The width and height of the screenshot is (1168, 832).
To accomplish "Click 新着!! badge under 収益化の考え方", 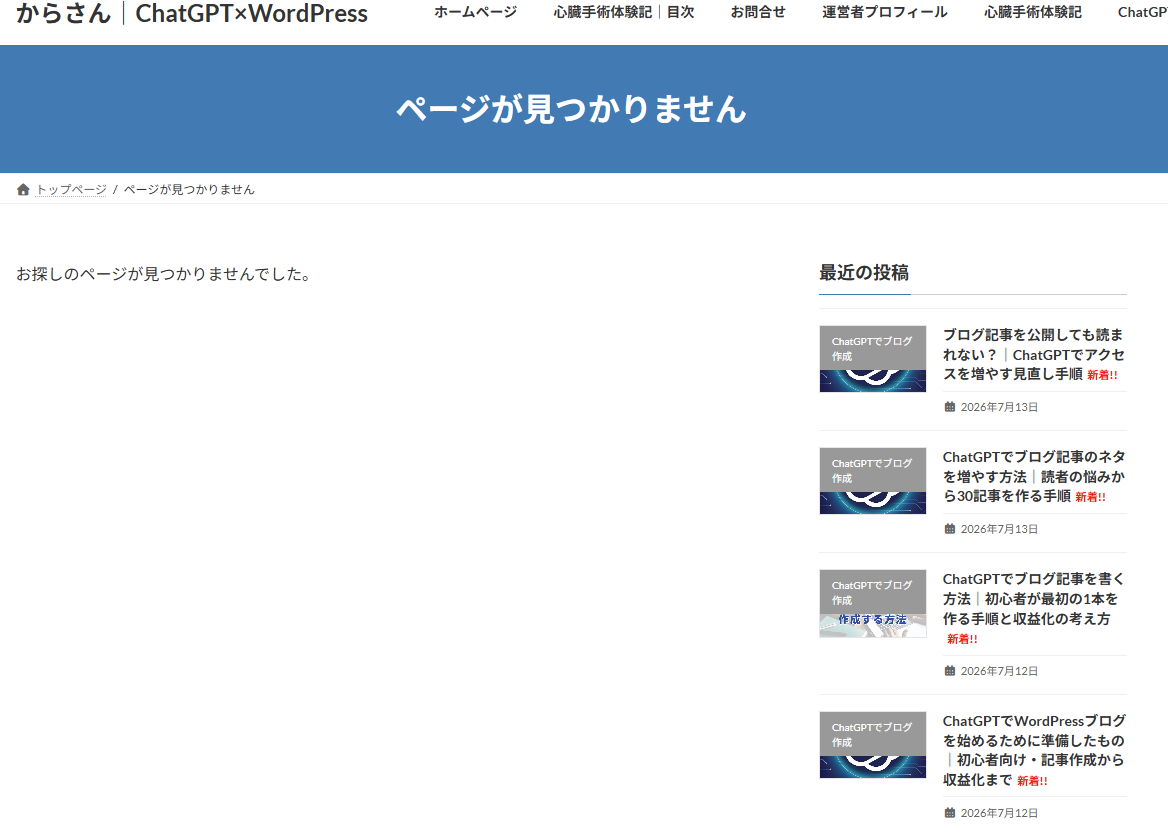I will pyautogui.click(x=962, y=639).
